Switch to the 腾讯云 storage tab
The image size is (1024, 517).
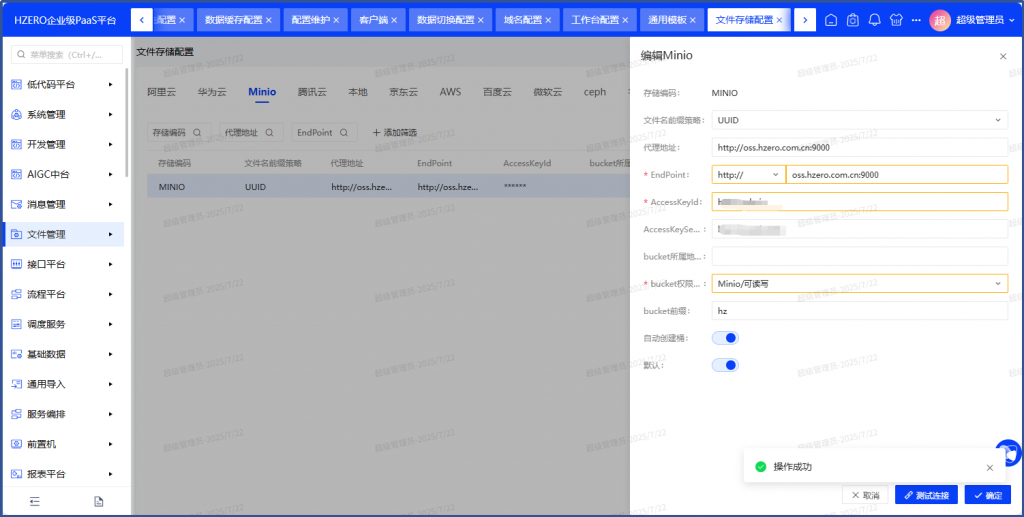312,92
